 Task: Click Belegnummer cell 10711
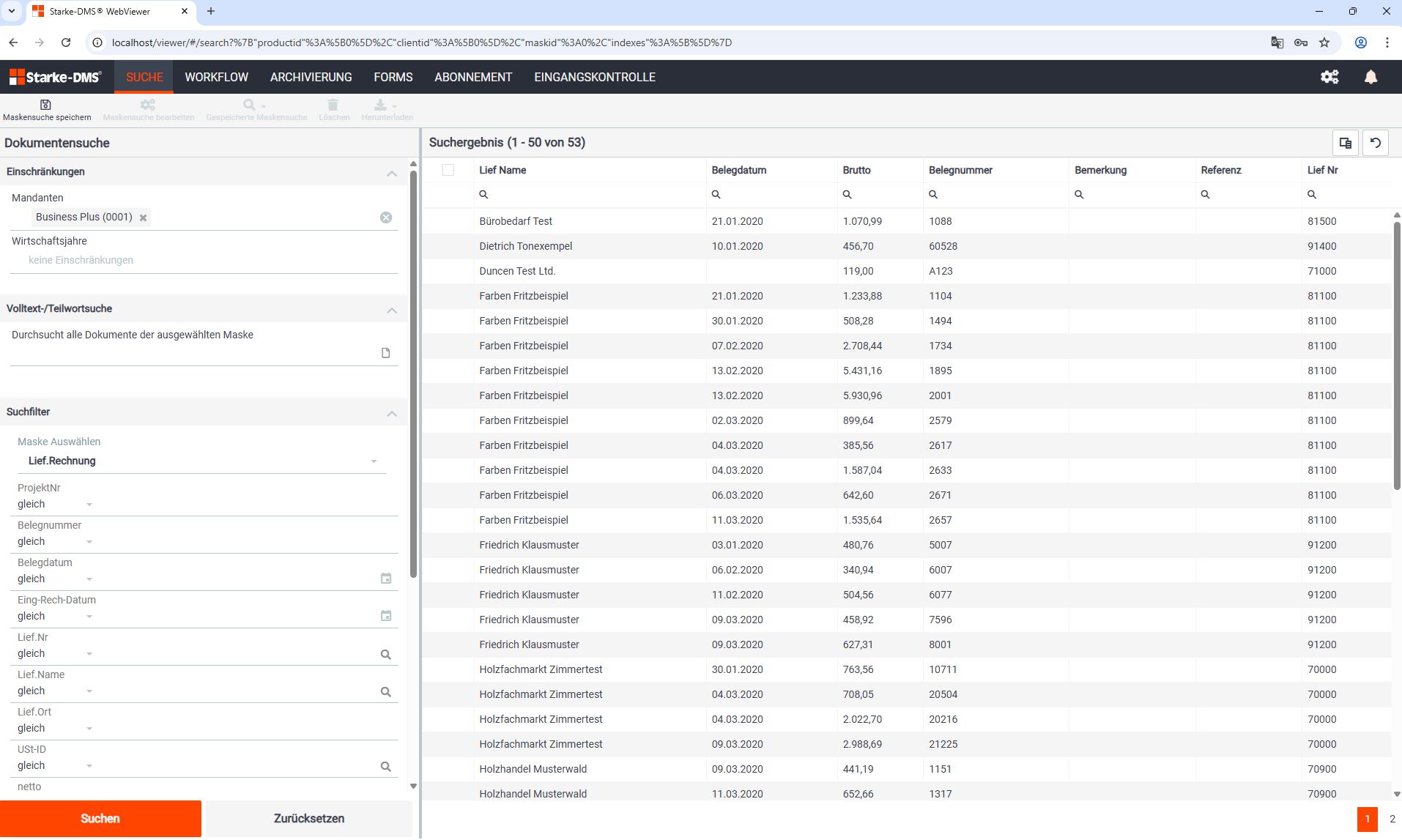tap(943, 669)
